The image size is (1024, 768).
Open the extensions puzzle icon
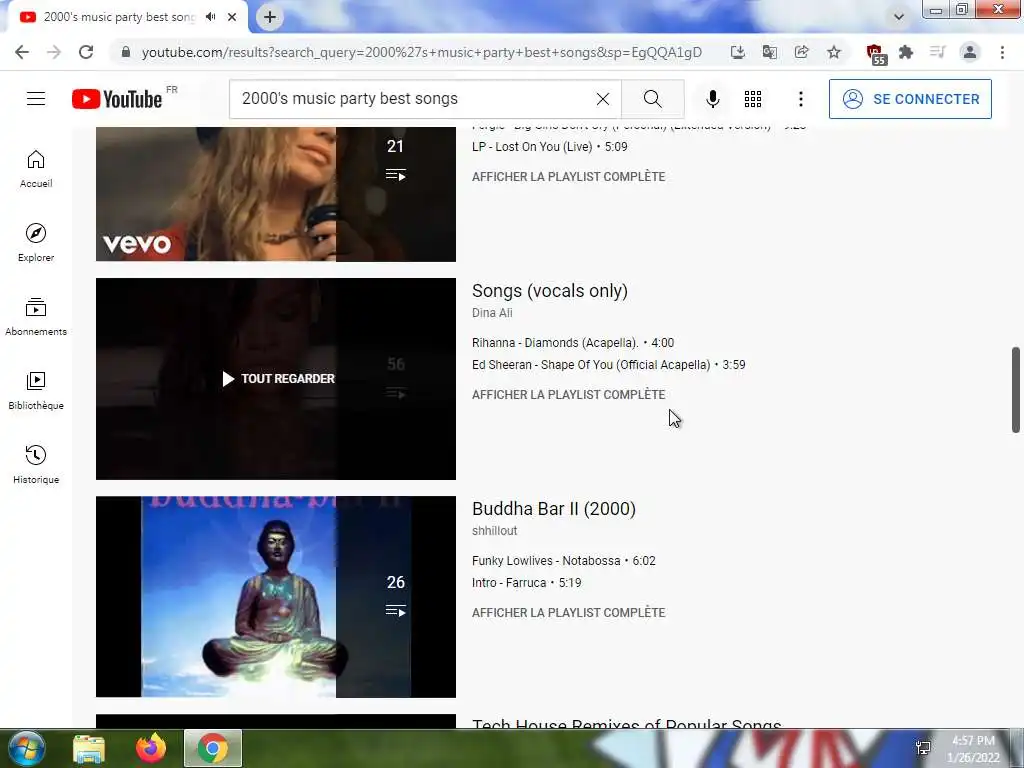906,52
